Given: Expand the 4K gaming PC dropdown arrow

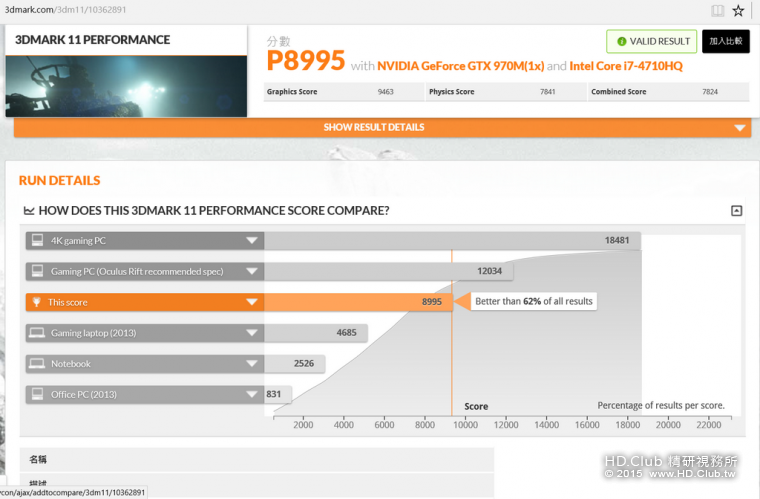Looking at the screenshot, I should click(251, 241).
